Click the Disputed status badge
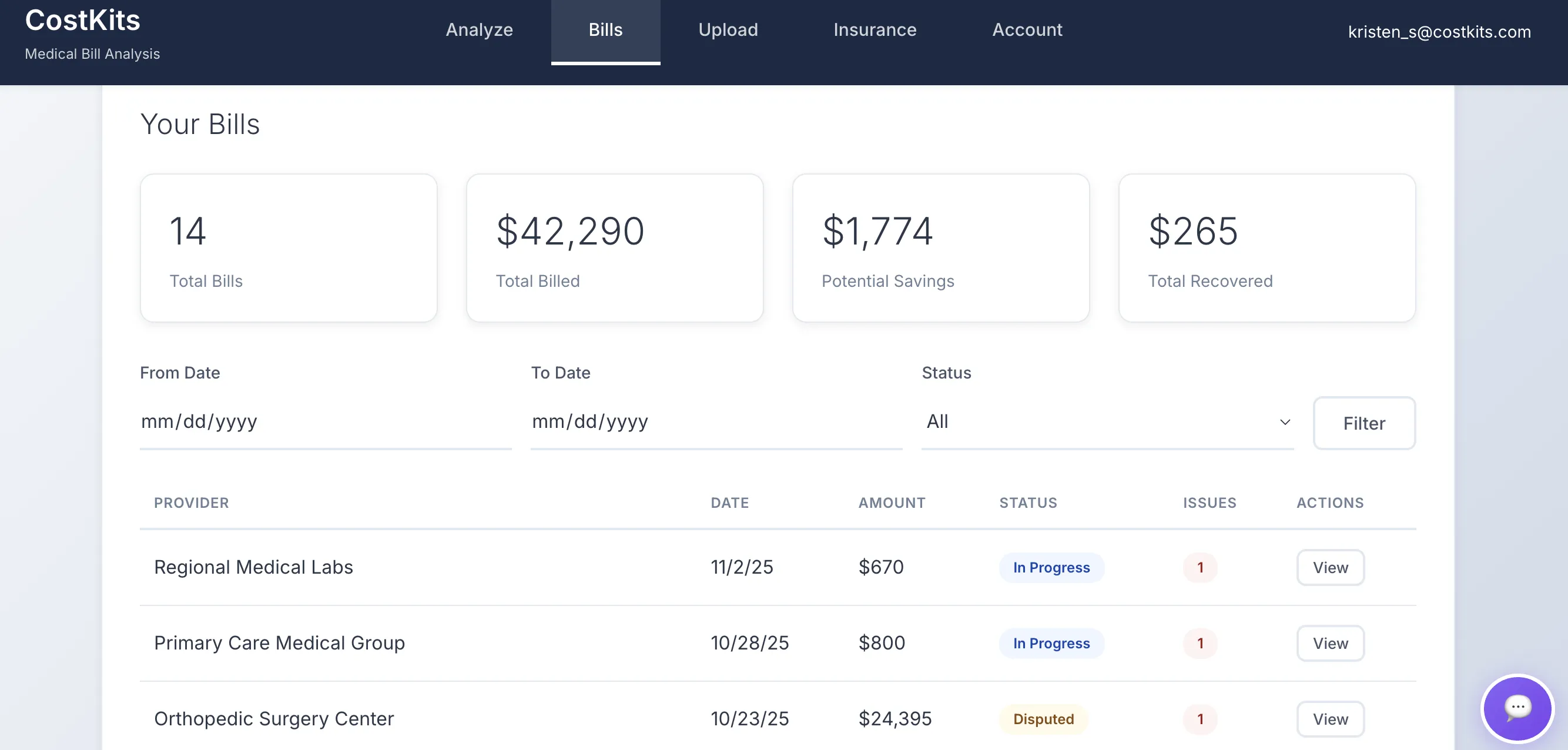Viewport: 1568px width, 750px height. coord(1043,719)
